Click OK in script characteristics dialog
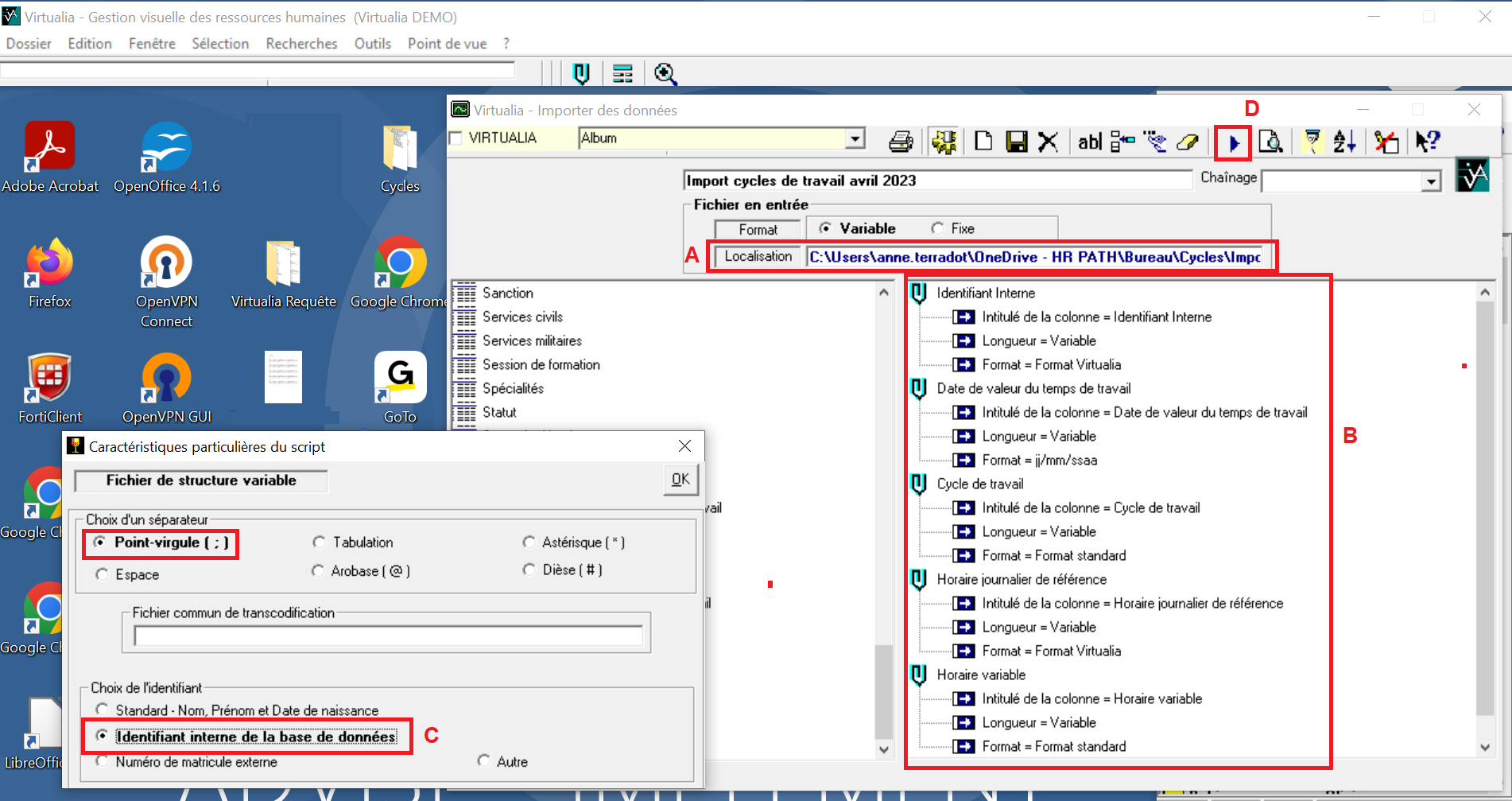Viewport: 1512px width, 801px height. pos(680,480)
